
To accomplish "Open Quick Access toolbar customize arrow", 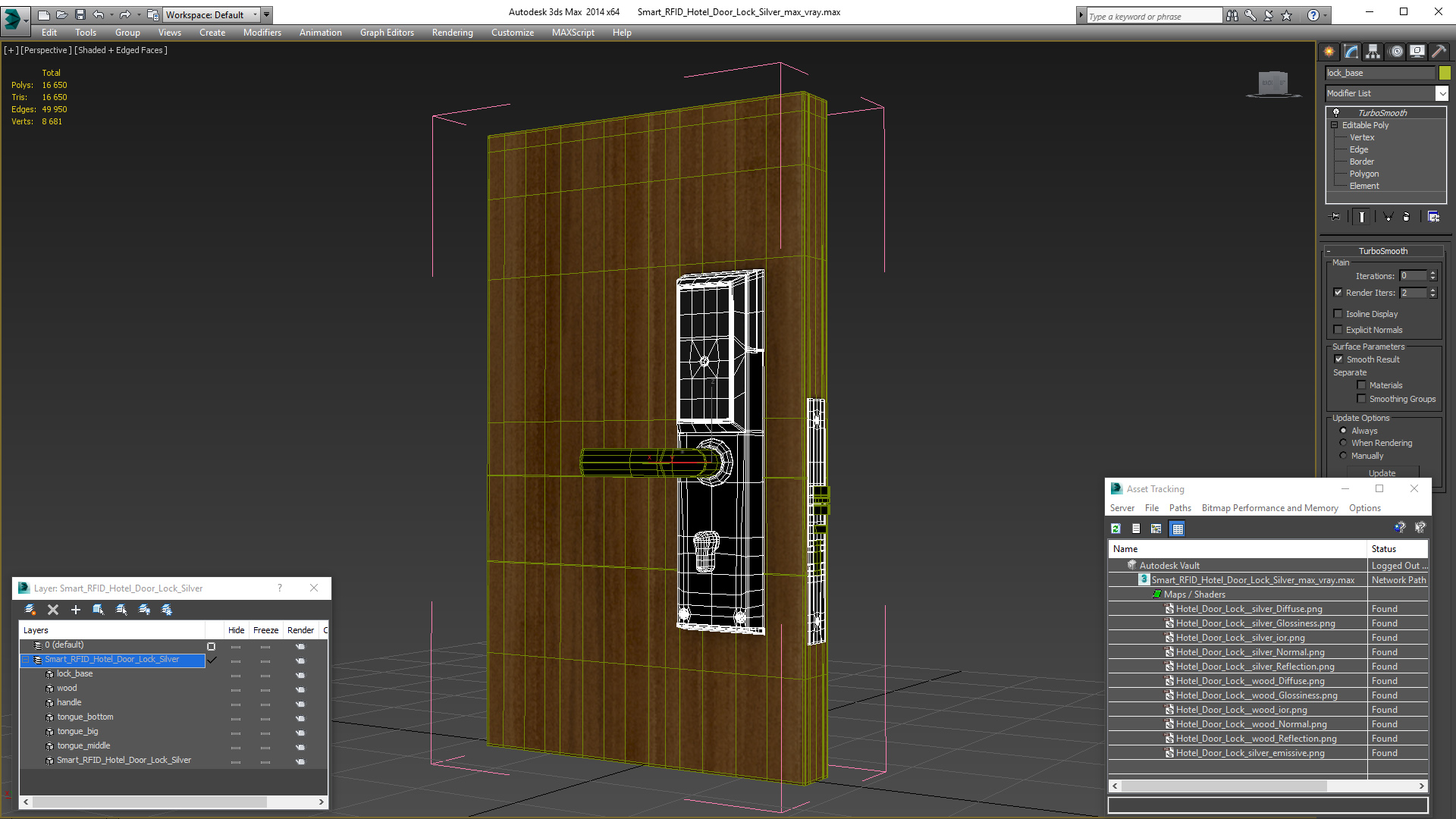I will 266,14.
